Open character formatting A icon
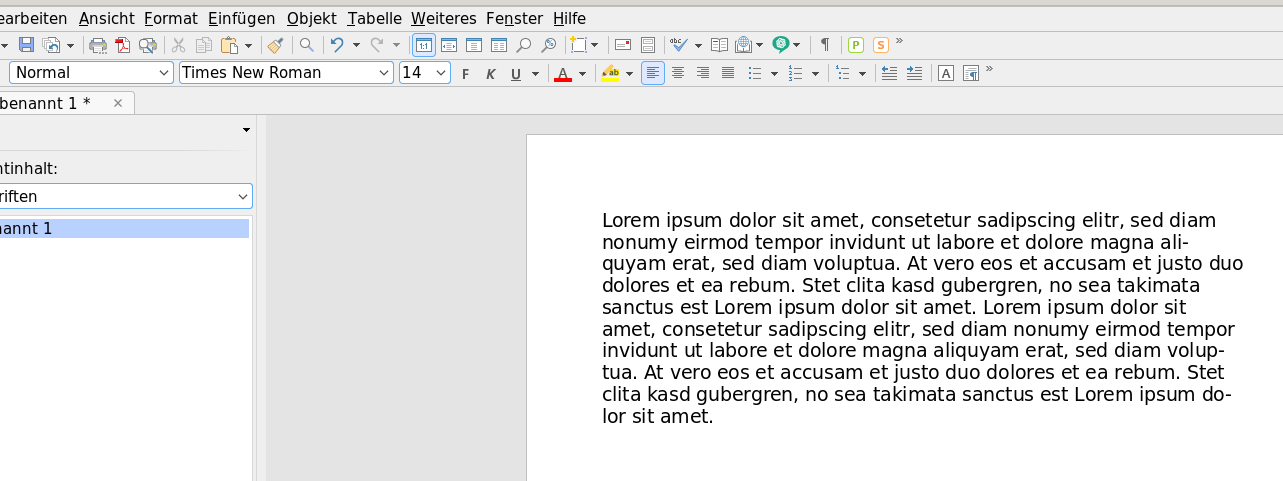The image size is (1283, 481). click(946, 73)
